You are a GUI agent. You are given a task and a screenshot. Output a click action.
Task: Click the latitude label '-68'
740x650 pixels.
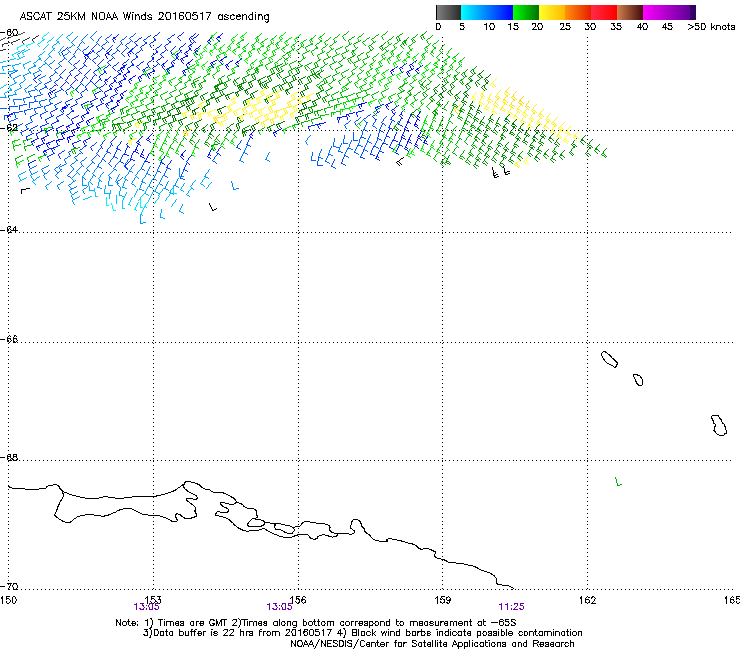[10, 457]
